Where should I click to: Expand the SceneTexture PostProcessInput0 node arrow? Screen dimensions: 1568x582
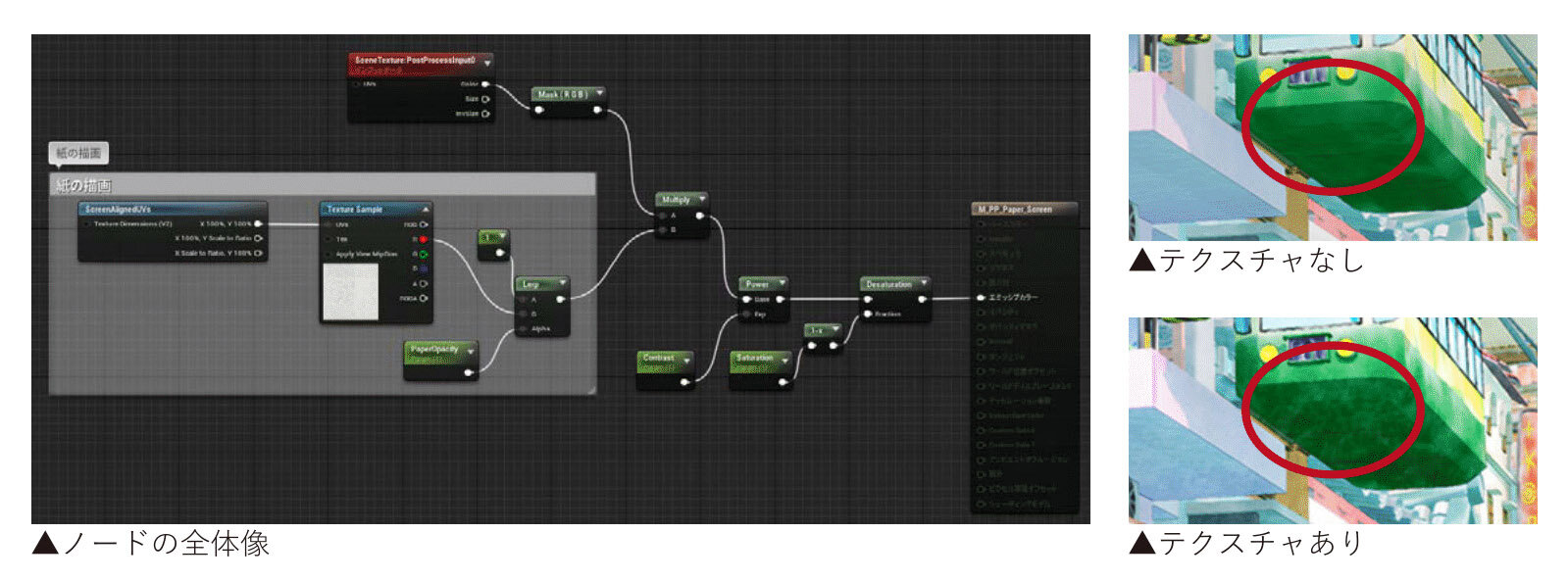pos(487,62)
